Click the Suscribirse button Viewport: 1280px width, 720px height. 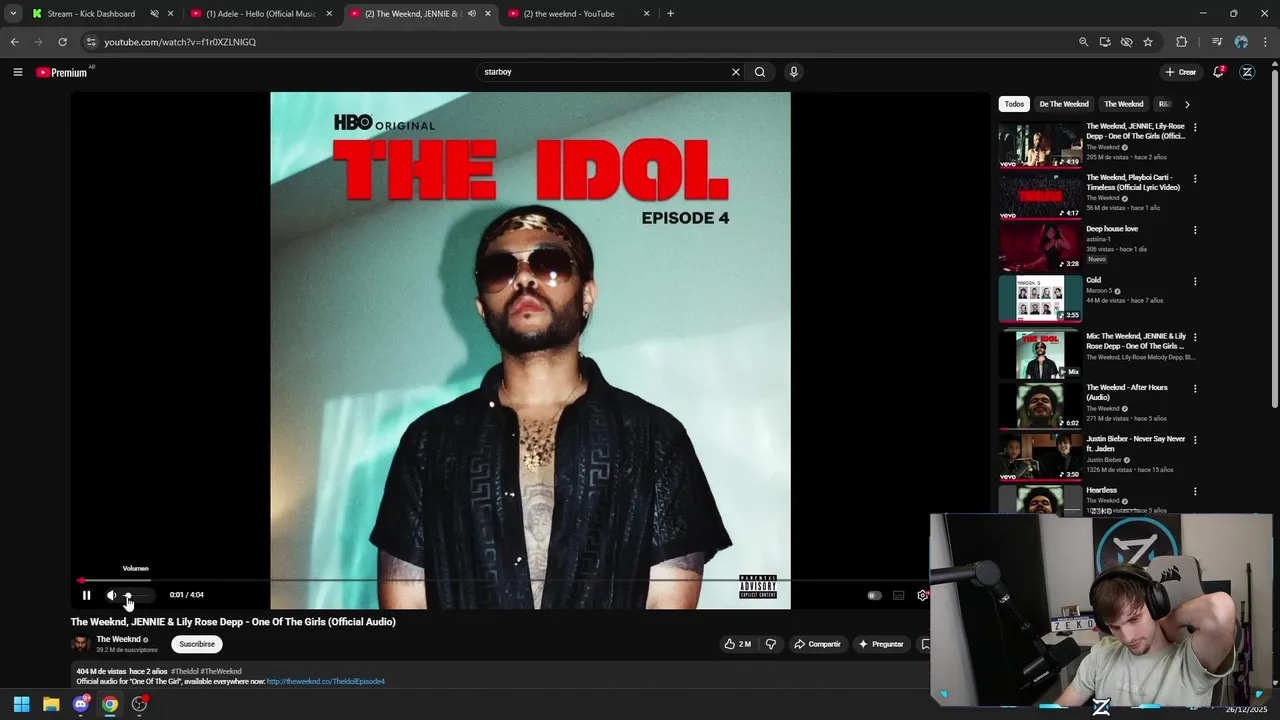(197, 644)
